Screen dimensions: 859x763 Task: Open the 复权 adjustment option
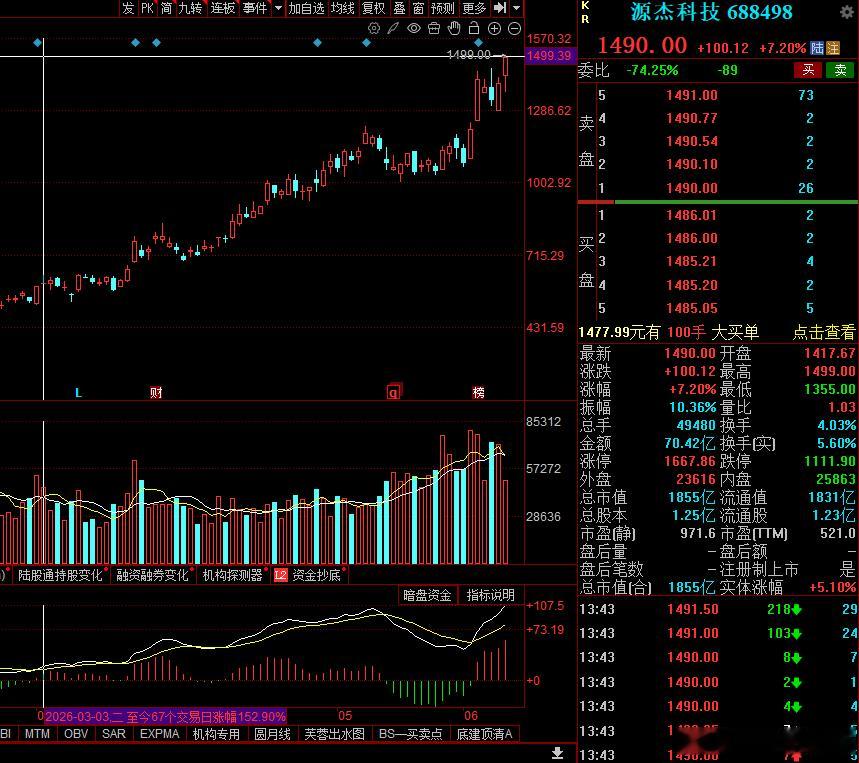374,8
